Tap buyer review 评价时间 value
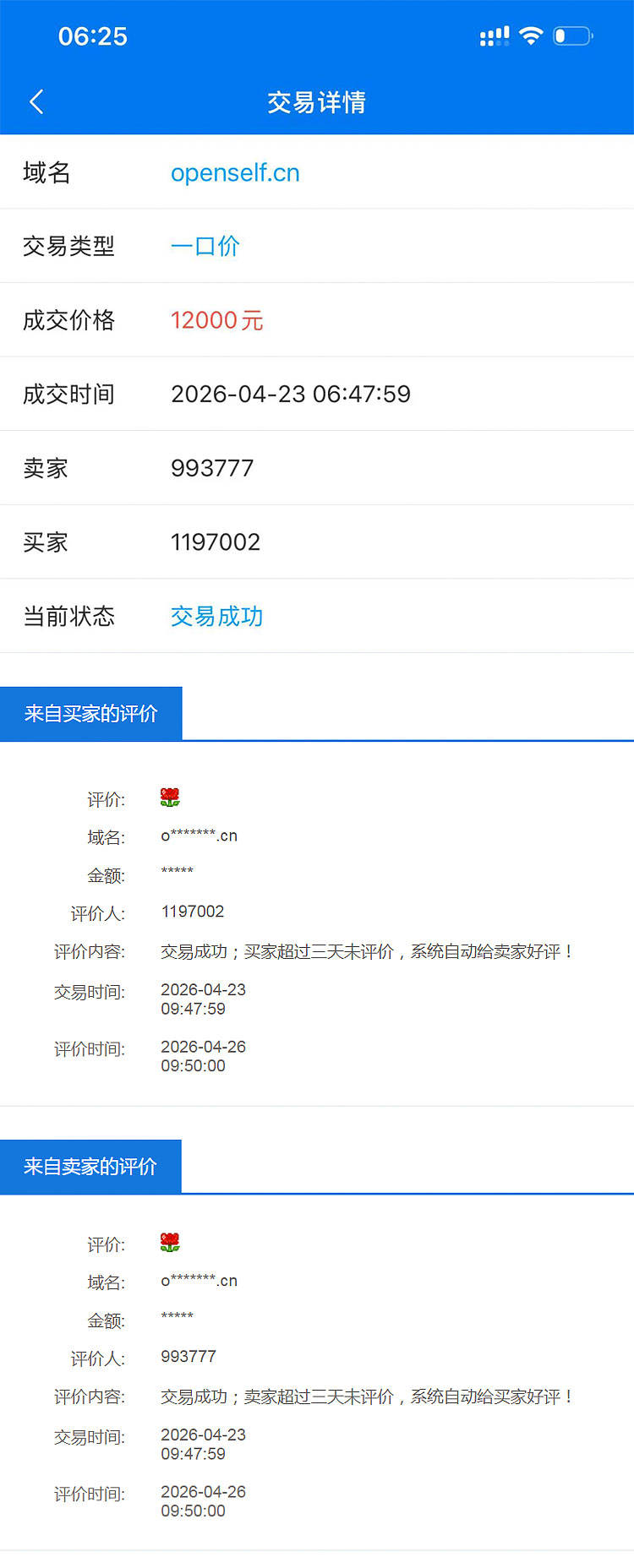634x1568 pixels. click(204, 1056)
